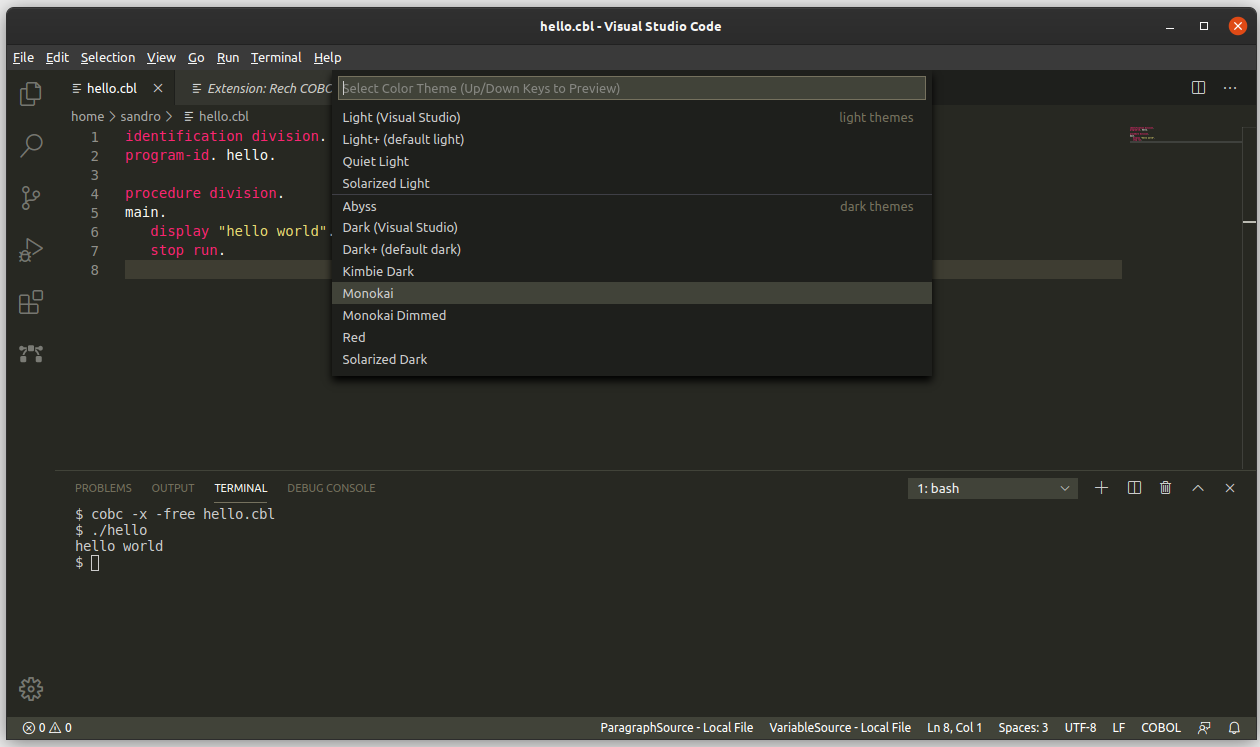The height and width of the screenshot is (747, 1260).
Task: Collapse the panel via the close X
Action: click(x=1229, y=488)
